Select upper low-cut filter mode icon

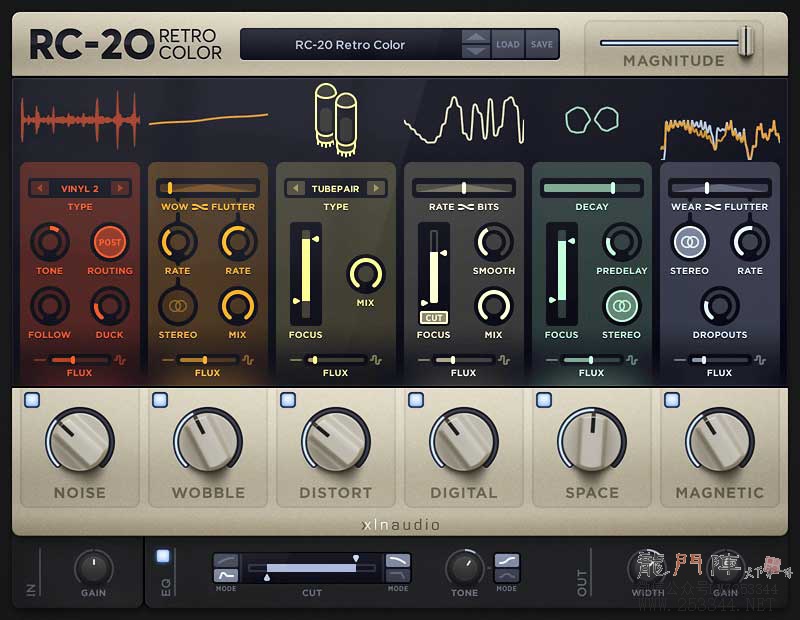pos(226,560)
